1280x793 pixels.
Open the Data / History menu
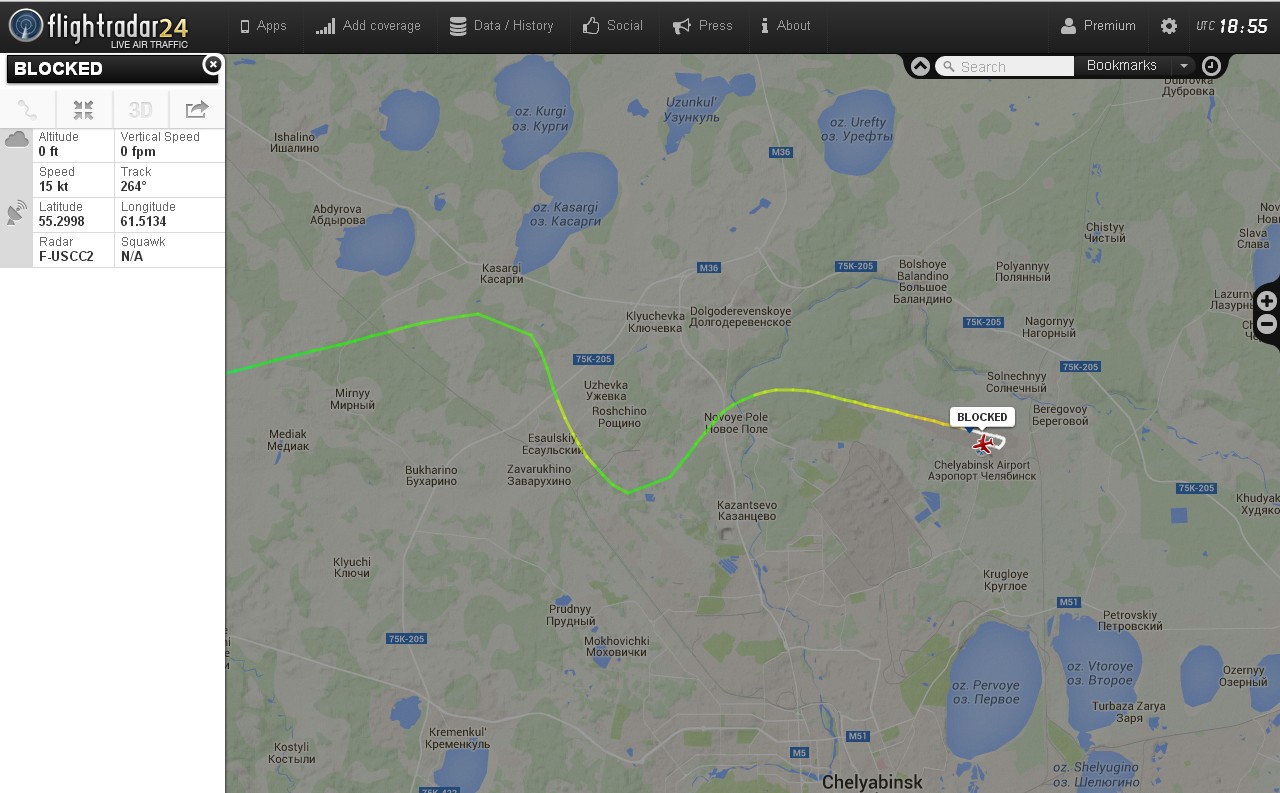pyautogui.click(x=502, y=26)
